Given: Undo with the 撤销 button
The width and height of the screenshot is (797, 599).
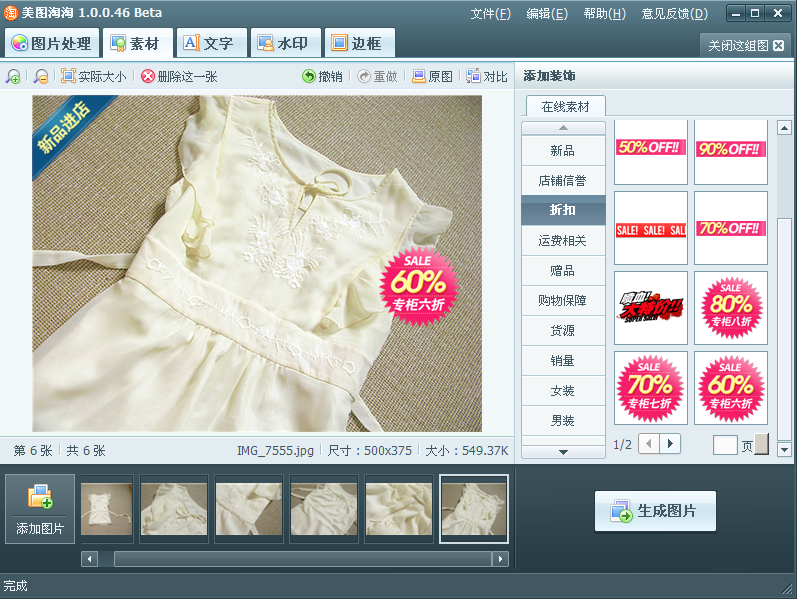Looking at the screenshot, I should (322, 76).
